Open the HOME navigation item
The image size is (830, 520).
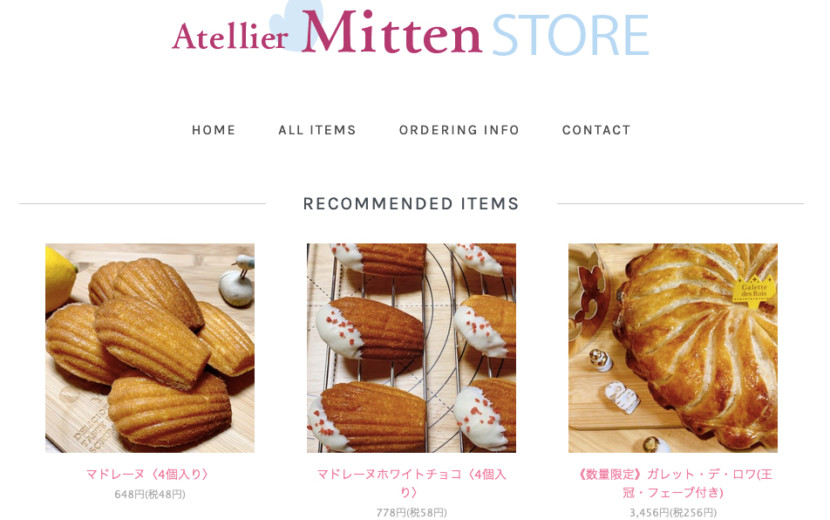click(213, 130)
